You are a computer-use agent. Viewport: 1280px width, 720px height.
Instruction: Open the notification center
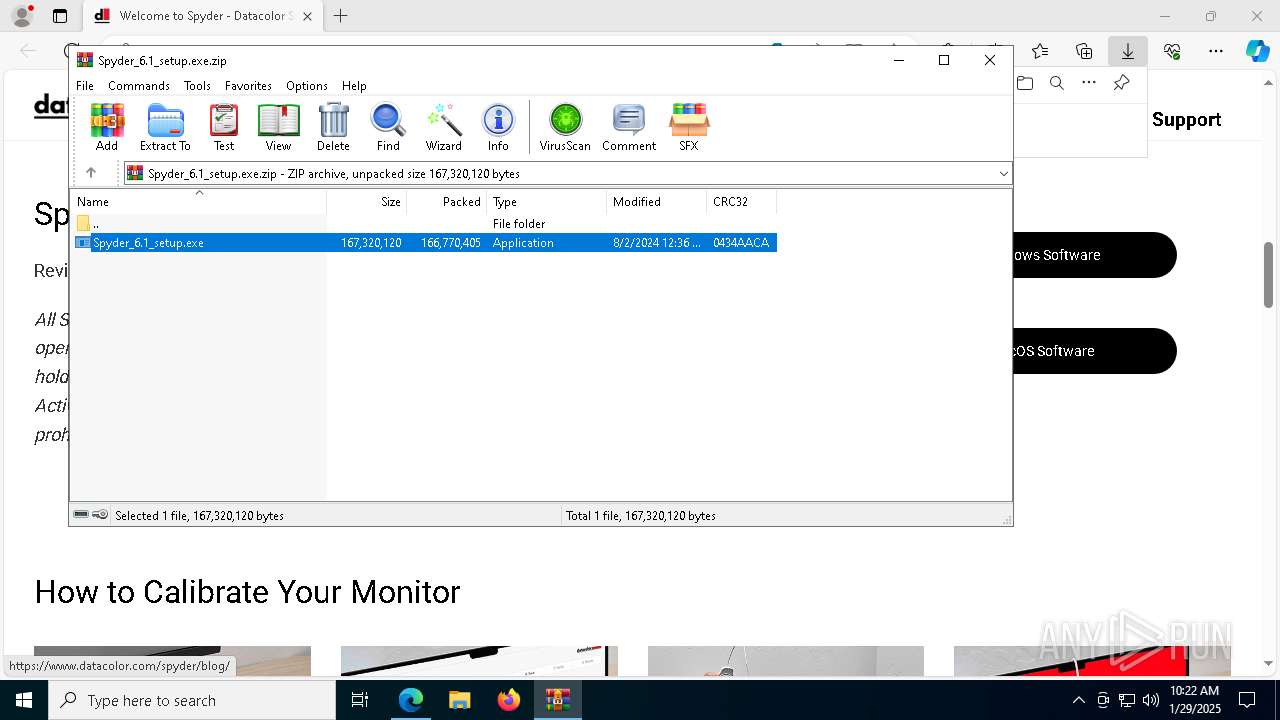1247,700
